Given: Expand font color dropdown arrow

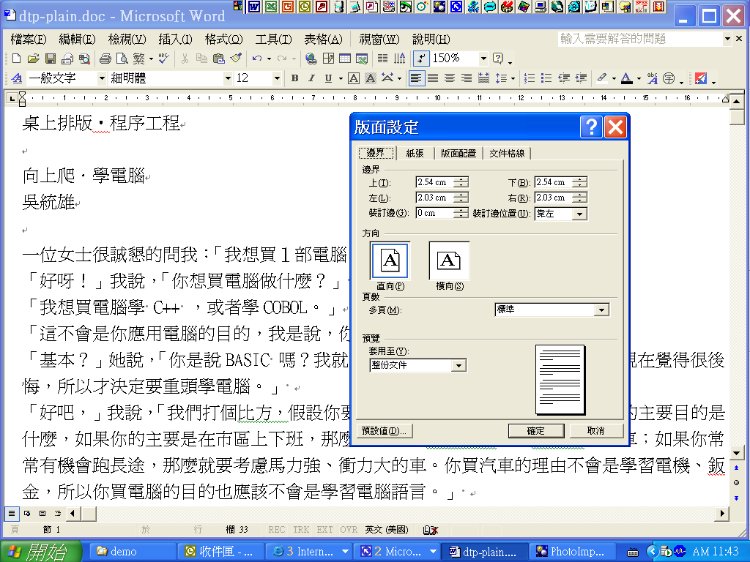Looking at the screenshot, I should tap(639, 78).
